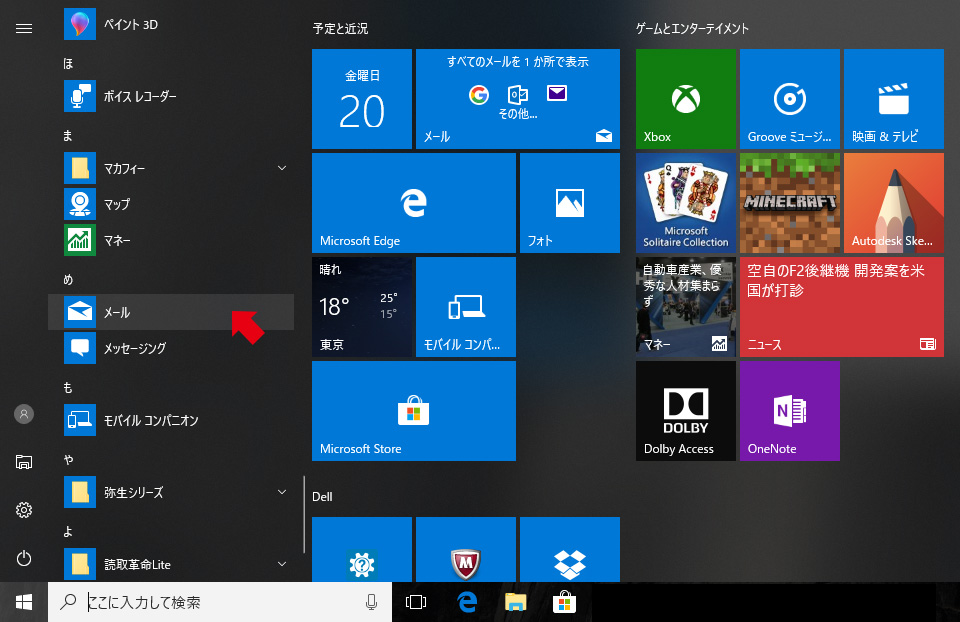Open the Dolby Access tile
The height and width of the screenshot is (622, 960).
coord(686,411)
